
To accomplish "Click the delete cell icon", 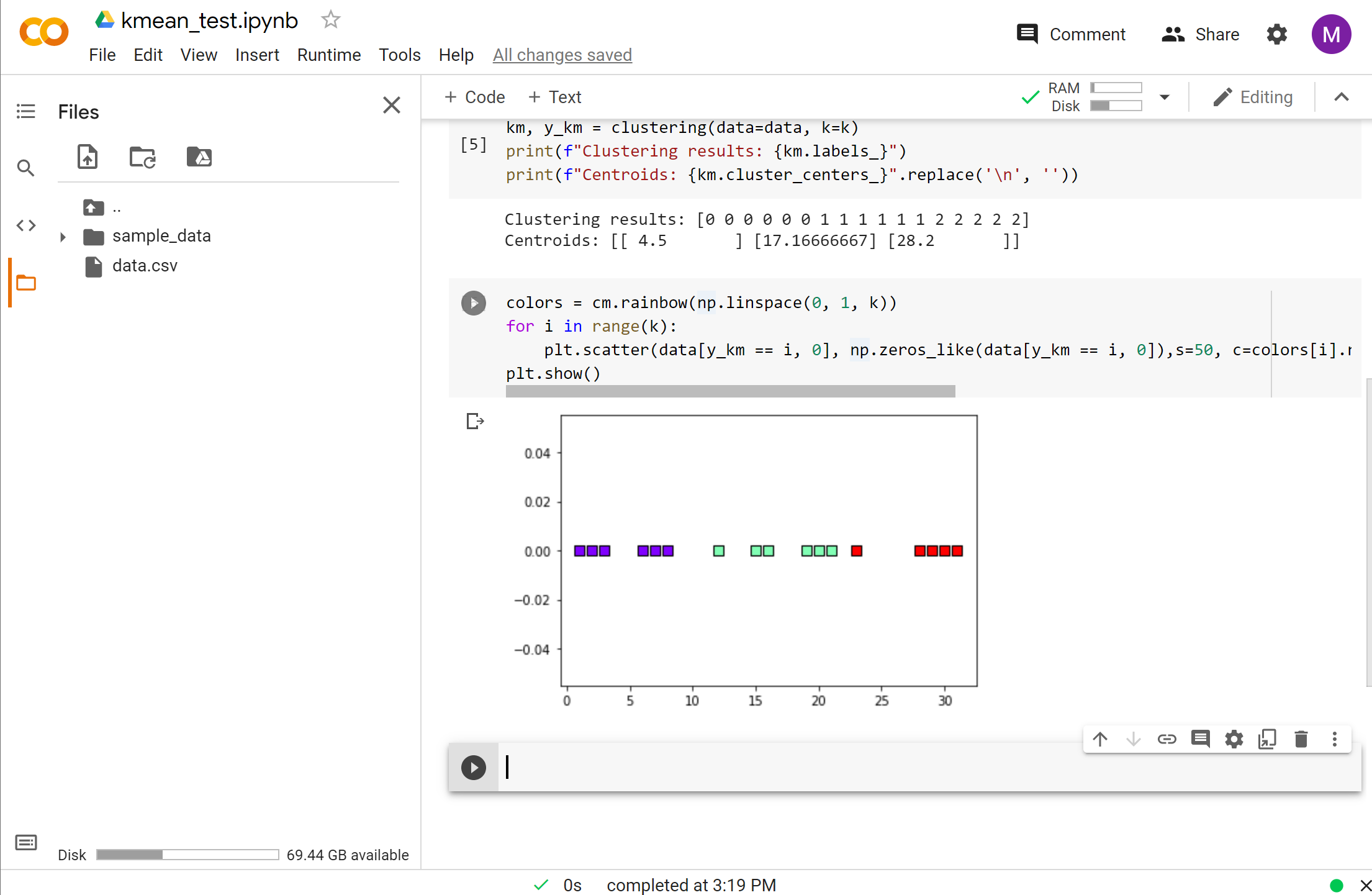I will point(1301,739).
